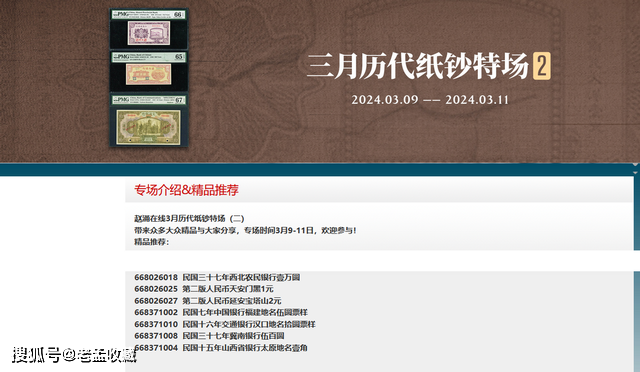Click the top PMG 66 graded banknote thumbnail
The image size is (640, 372).
pyautogui.click(x=149, y=29)
